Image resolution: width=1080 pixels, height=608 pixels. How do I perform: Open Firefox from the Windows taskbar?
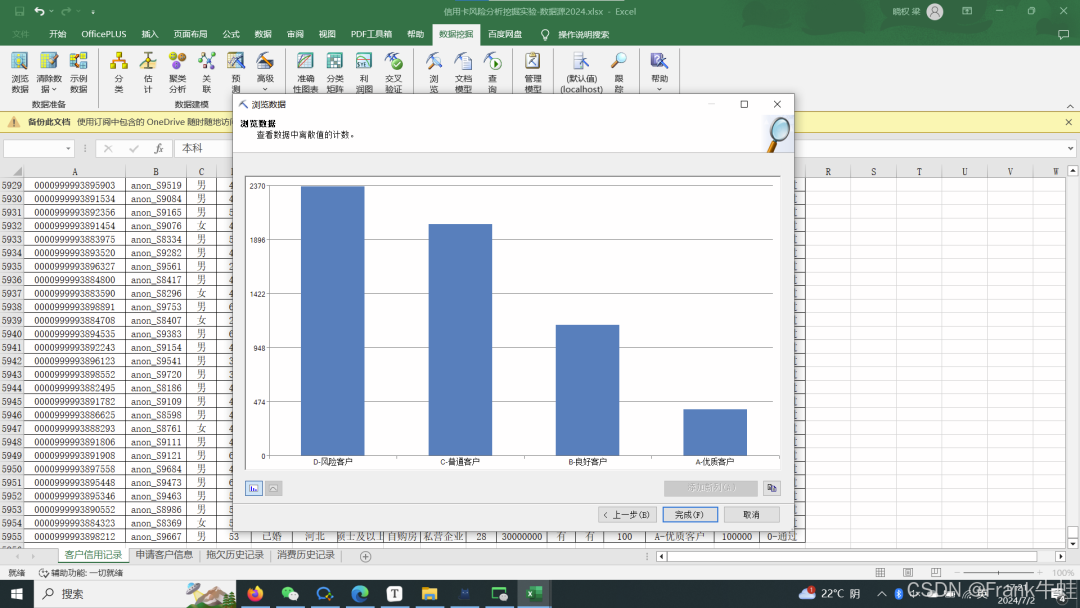coord(254,593)
